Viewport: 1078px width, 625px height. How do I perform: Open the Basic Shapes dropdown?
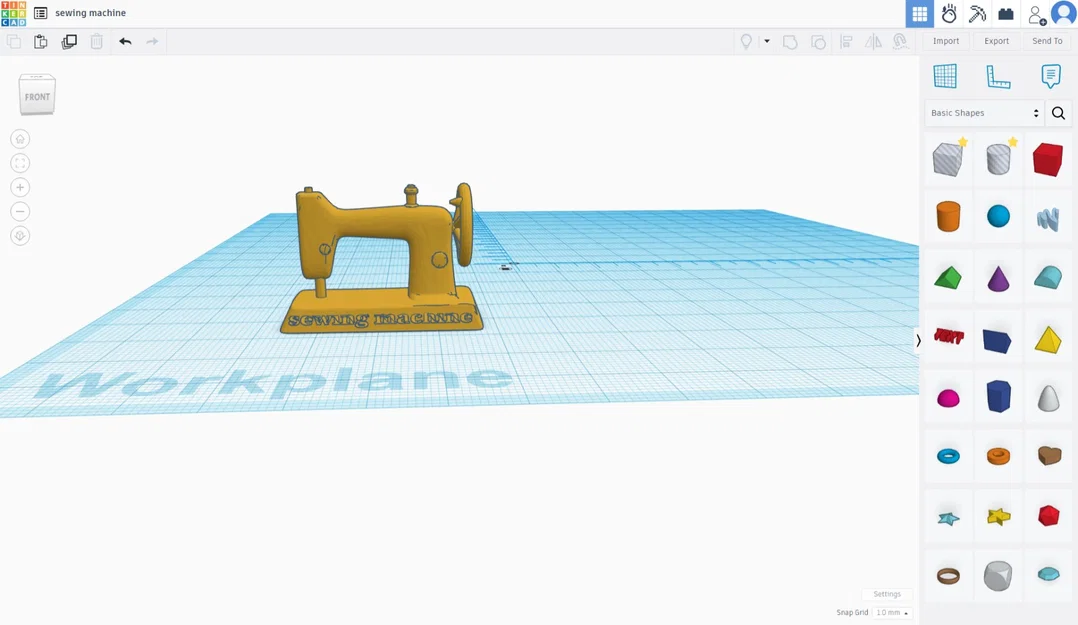click(984, 113)
